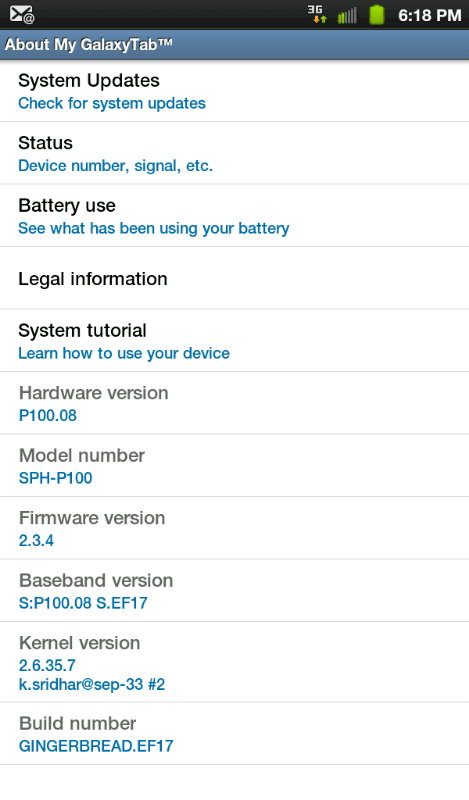Tap the 3G data indicator icon
The width and height of the screenshot is (469, 800).
[x=317, y=14]
